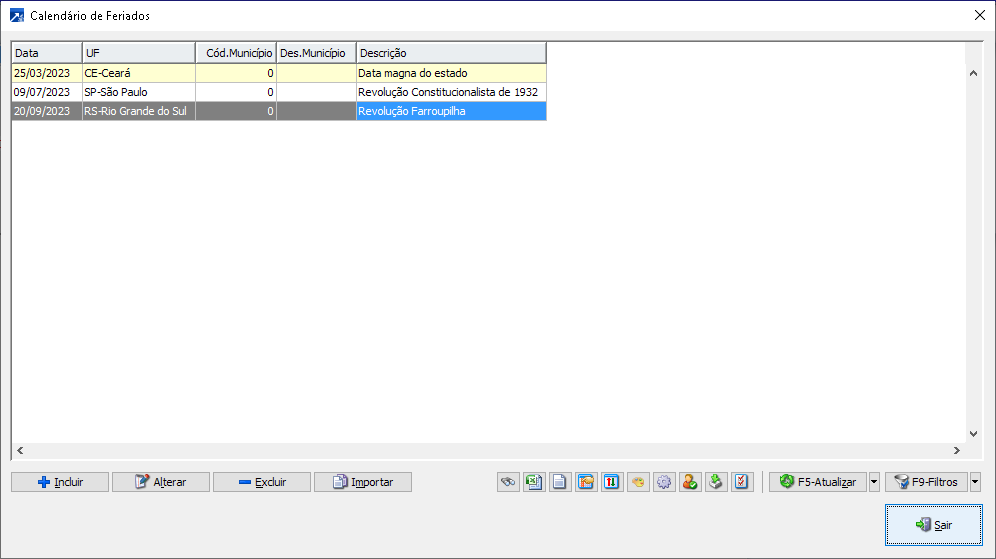
Task: Click the Incluir button
Action: pyautogui.click(x=60, y=482)
